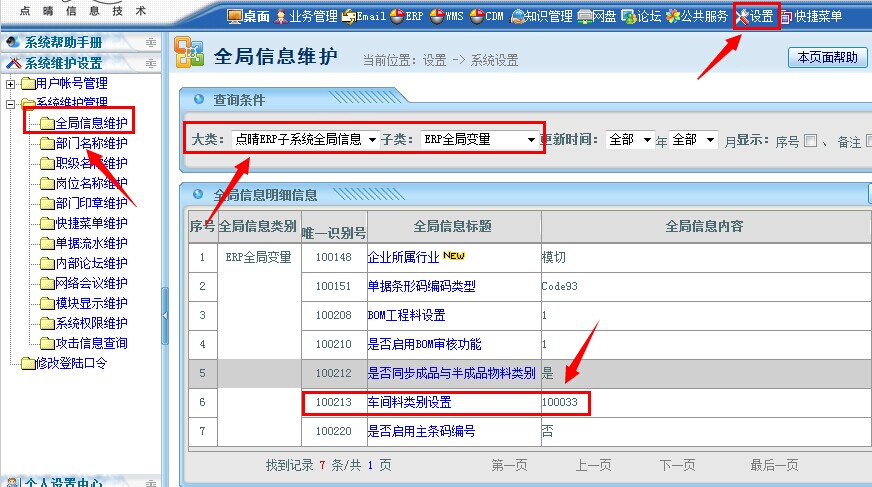Image resolution: width=872 pixels, height=487 pixels.
Task: Click the 全局信息标题 column header
Action: point(453,226)
